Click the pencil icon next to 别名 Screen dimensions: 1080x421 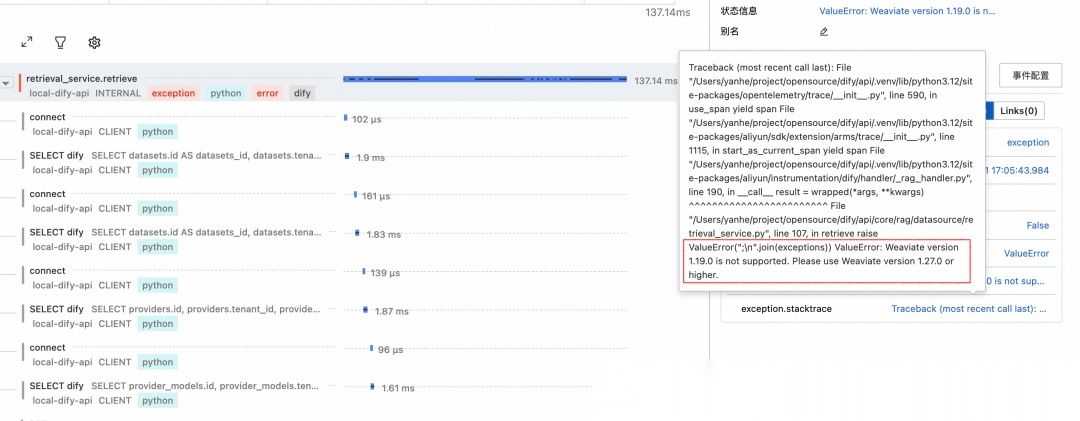(824, 32)
